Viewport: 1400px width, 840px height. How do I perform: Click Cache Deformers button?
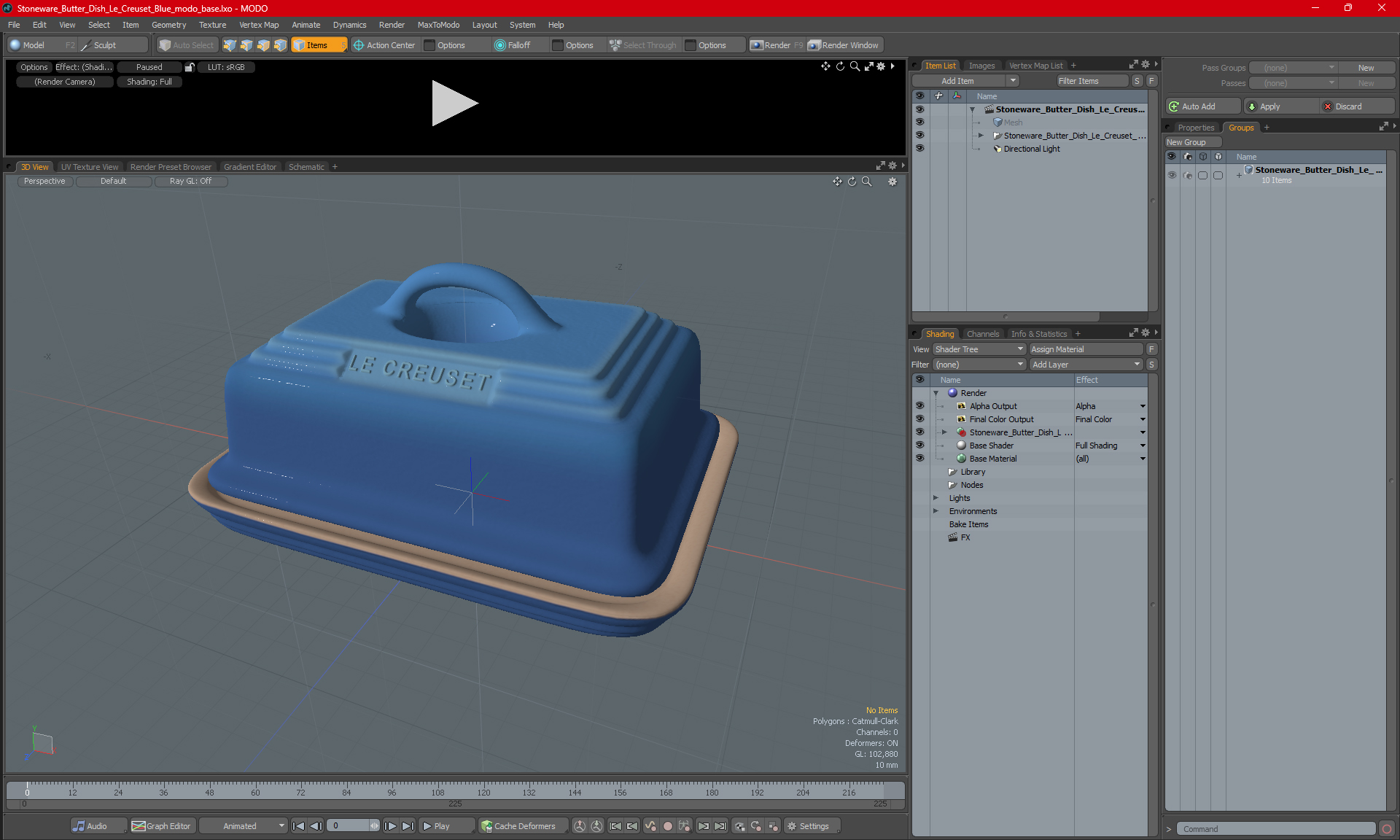(522, 826)
